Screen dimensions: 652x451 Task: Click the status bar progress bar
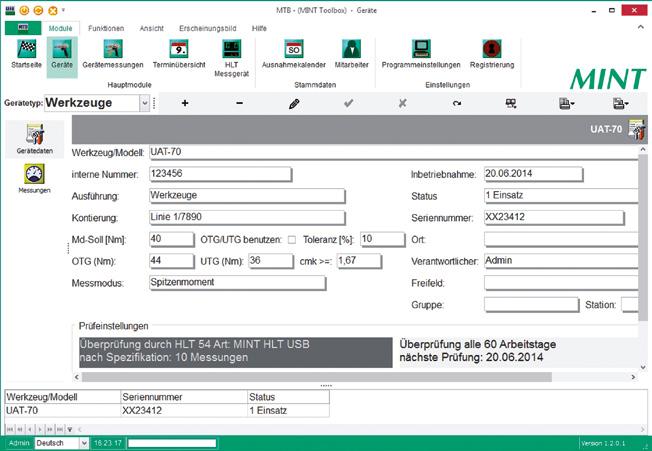[172, 443]
